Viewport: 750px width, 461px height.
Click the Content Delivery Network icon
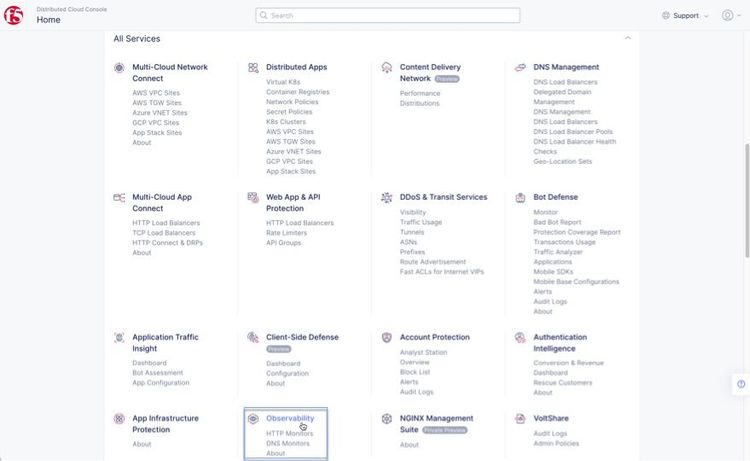tap(387, 68)
